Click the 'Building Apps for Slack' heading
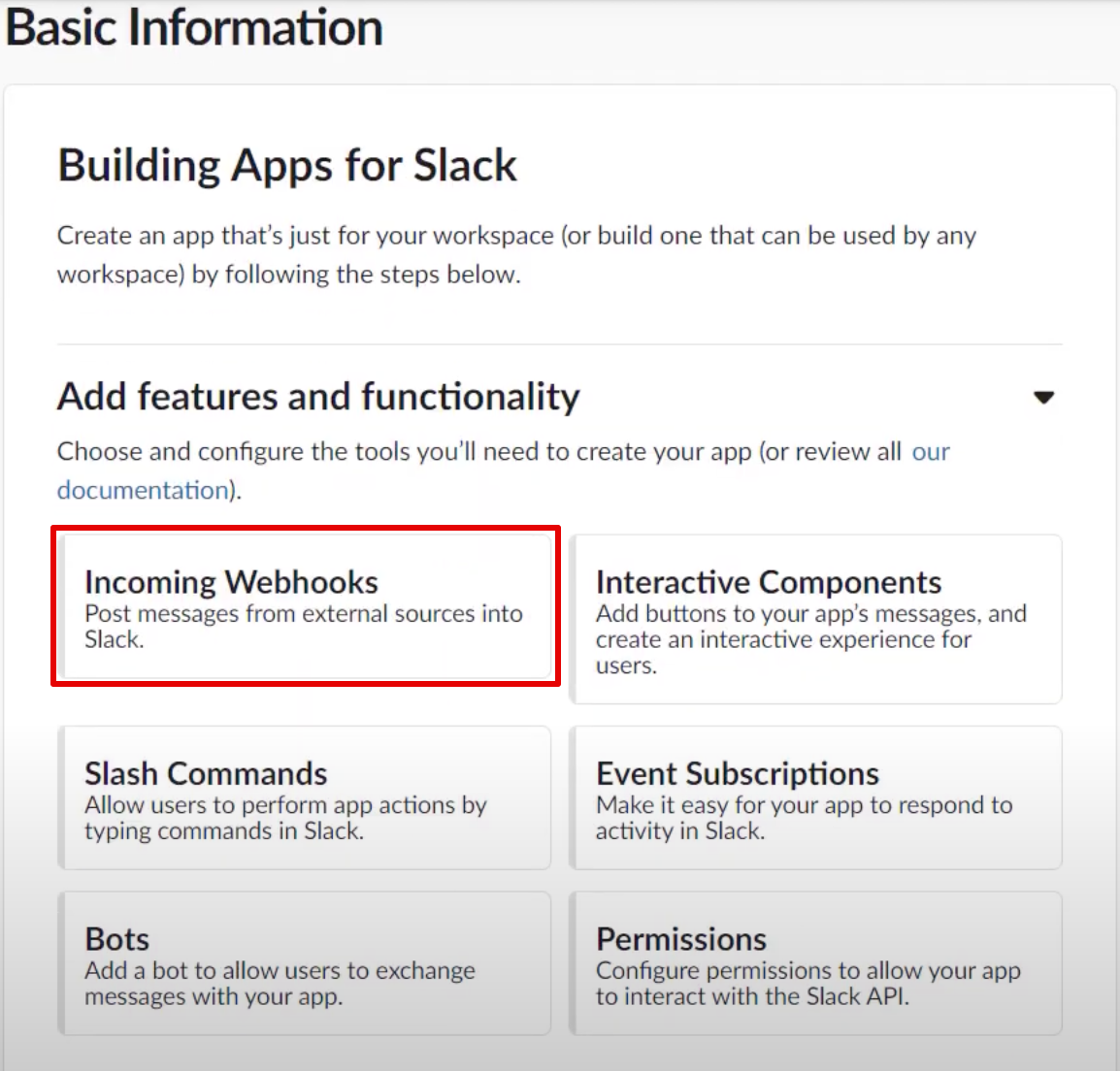Screen dimensions: 1120x1071 tap(287, 165)
